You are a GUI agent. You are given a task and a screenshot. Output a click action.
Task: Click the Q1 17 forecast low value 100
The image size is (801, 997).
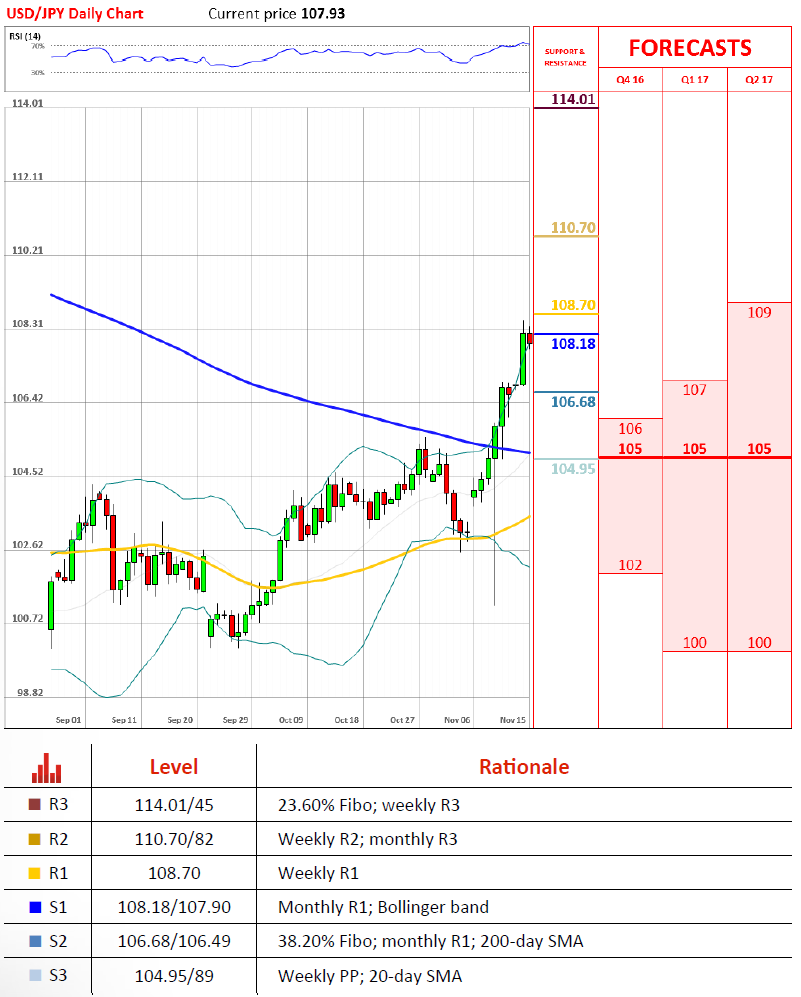point(695,643)
